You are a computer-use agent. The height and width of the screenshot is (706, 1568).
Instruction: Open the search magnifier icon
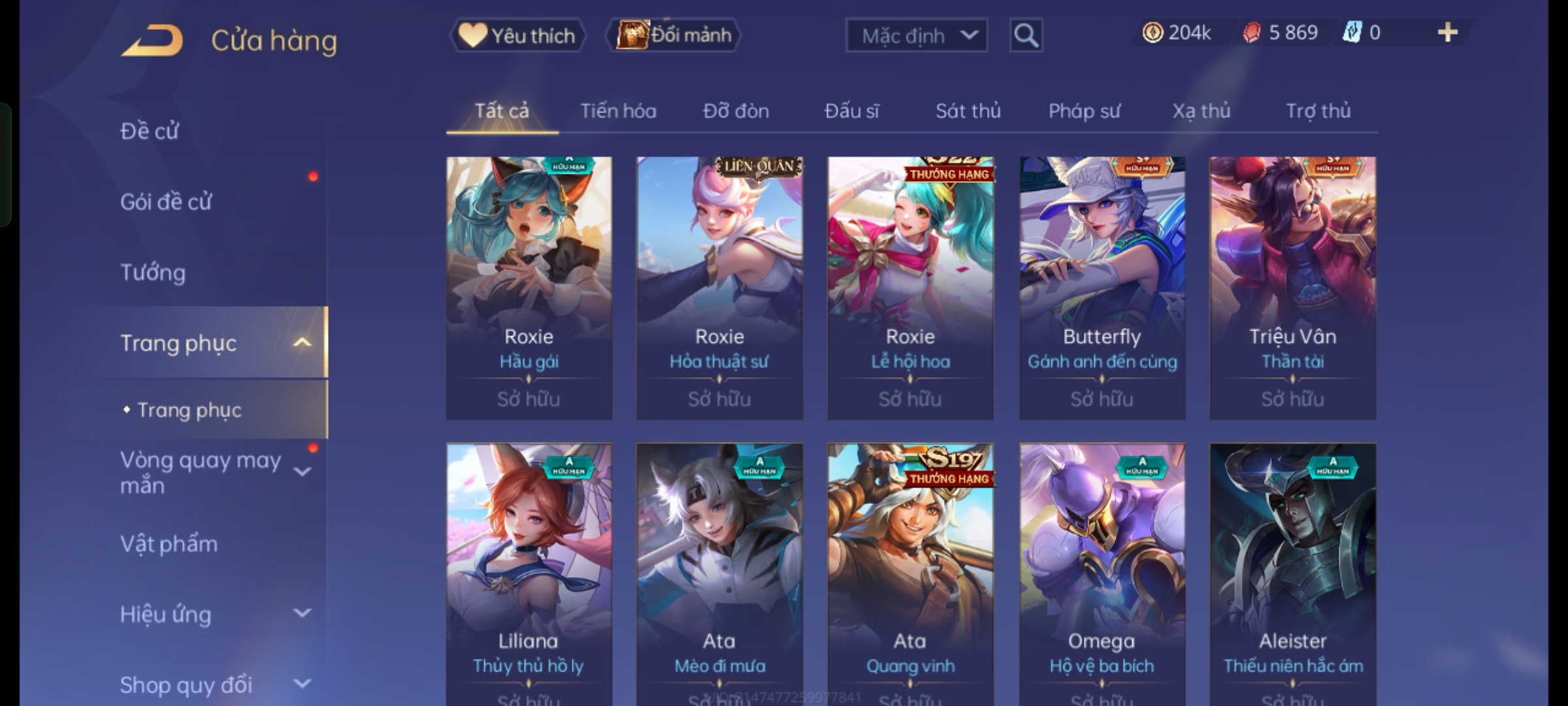click(1026, 35)
